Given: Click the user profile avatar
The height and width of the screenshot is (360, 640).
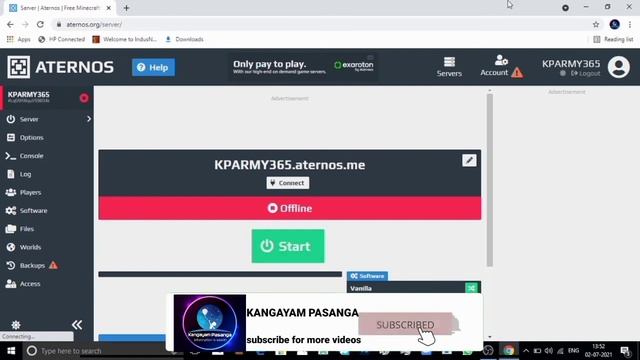Looking at the screenshot, I should [x=619, y=67].
